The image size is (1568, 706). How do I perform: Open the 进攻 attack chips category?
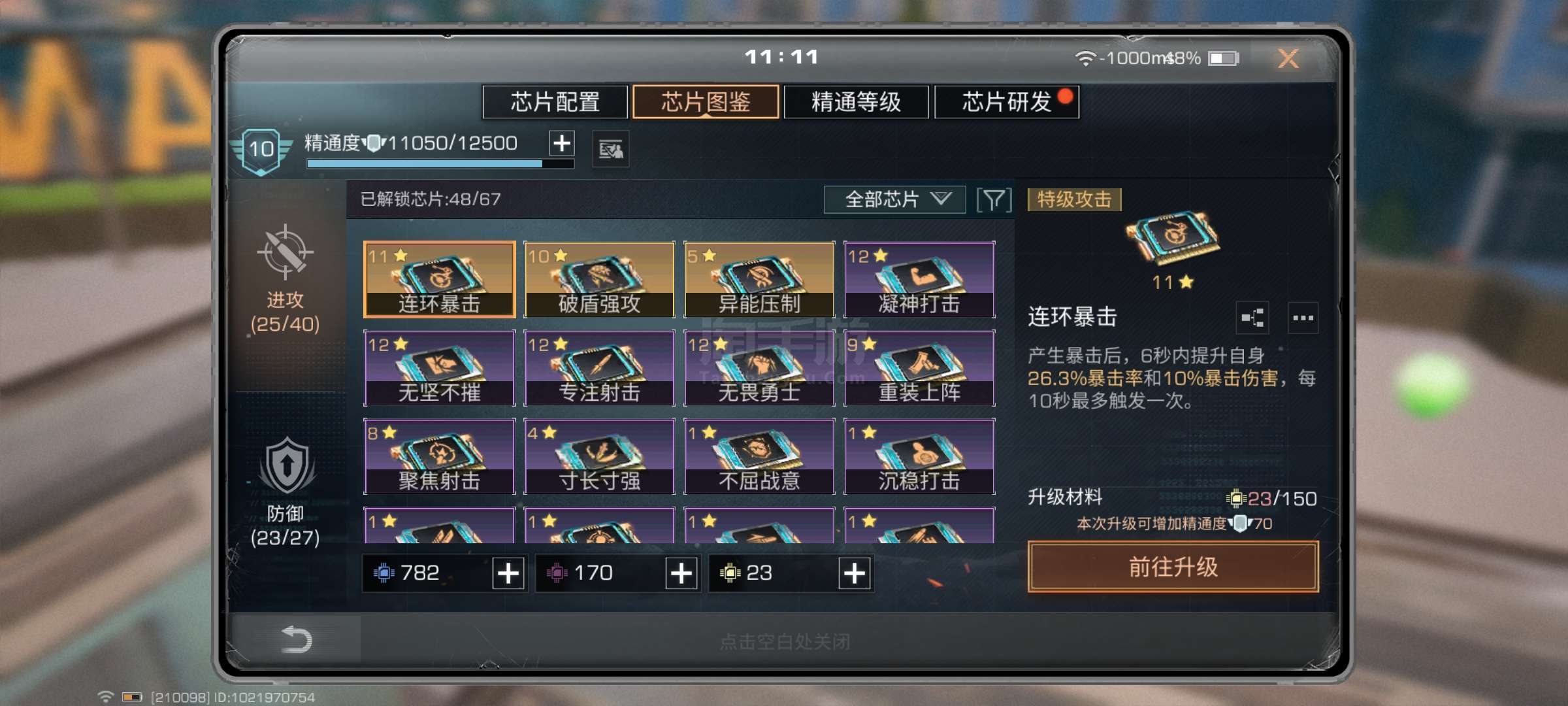(x=286, y=279)
